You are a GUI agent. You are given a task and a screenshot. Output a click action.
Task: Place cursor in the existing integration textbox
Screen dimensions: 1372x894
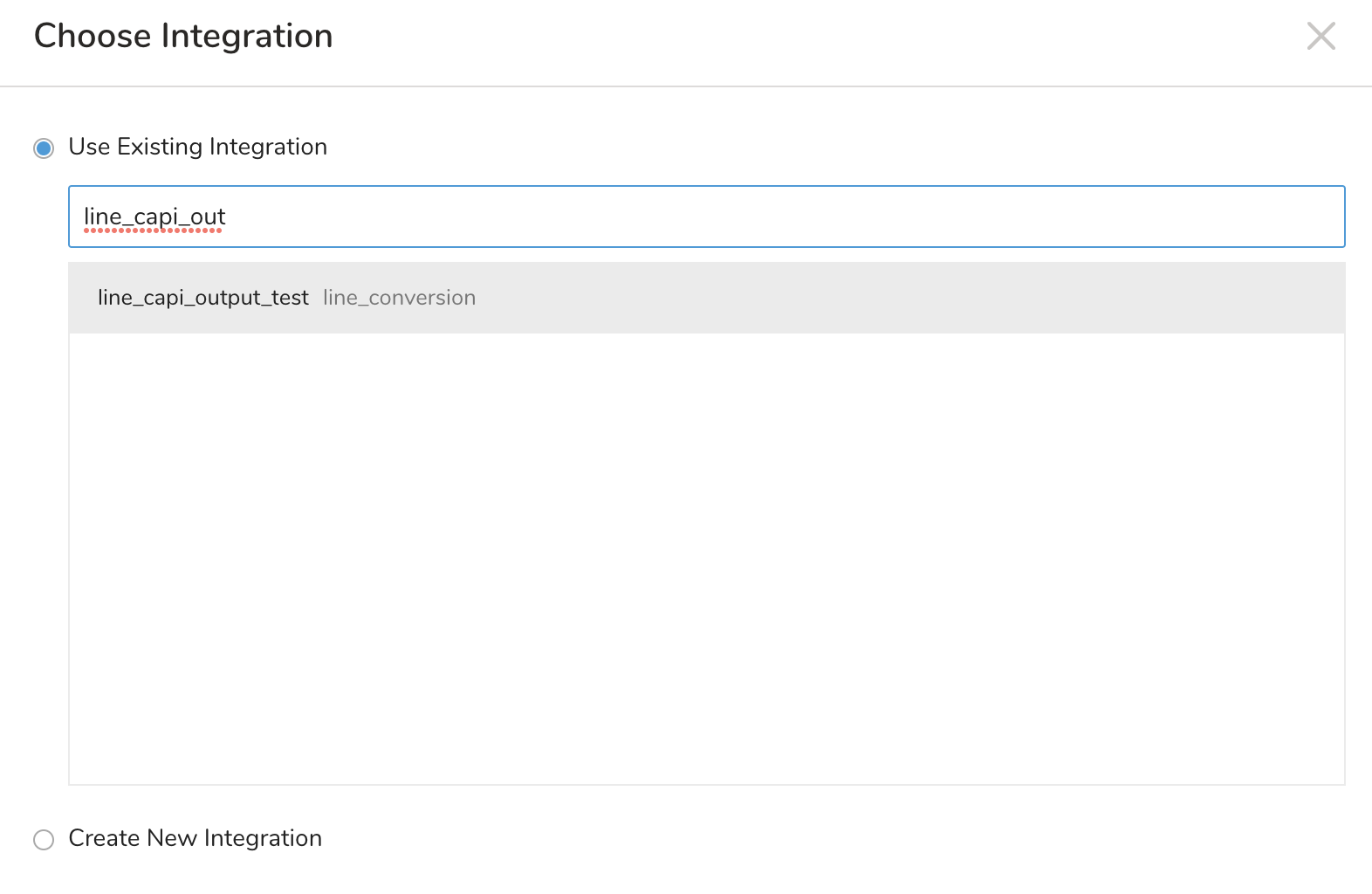click(611, 217)
